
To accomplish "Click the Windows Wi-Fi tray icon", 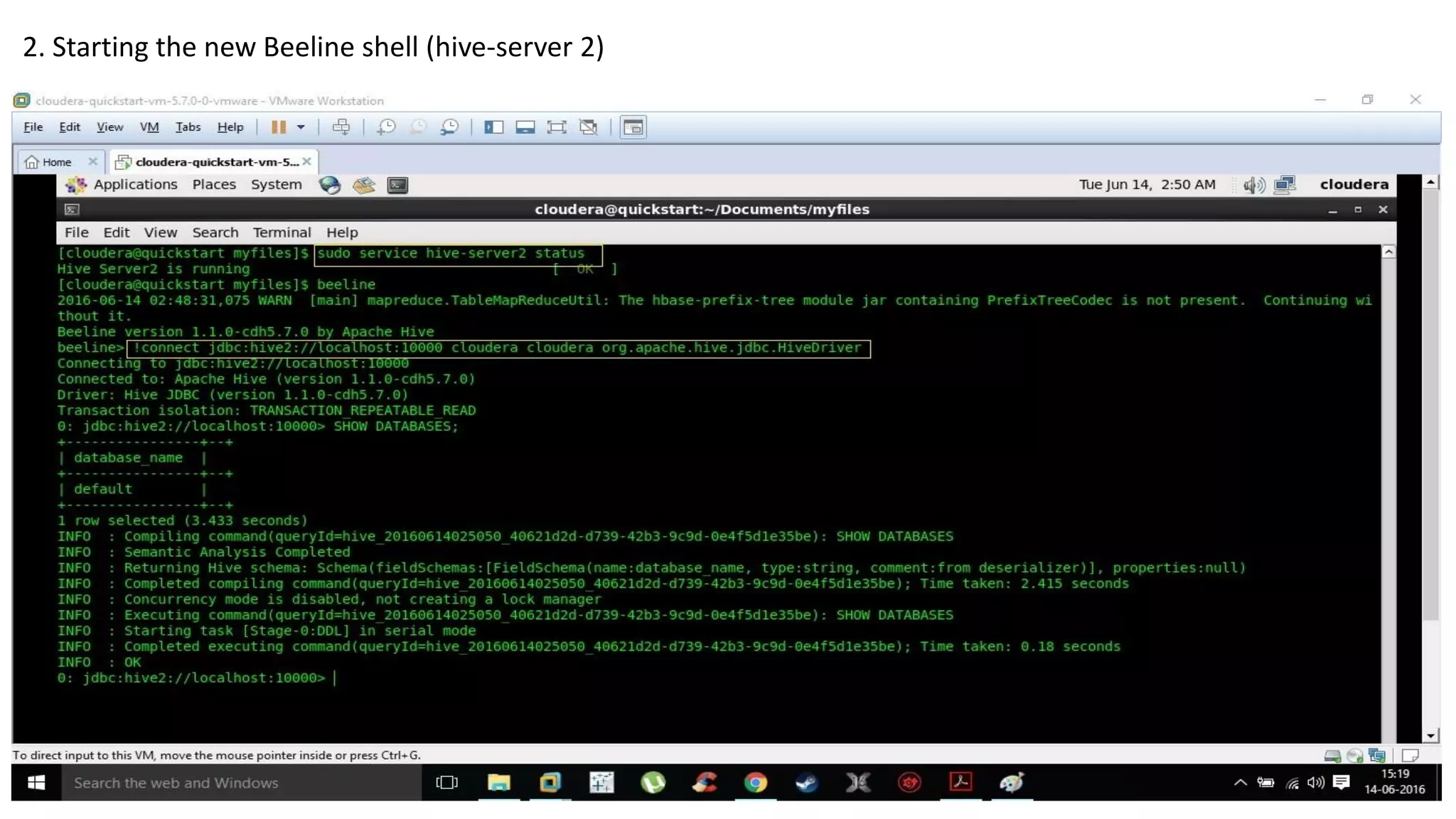I will 1292,783.
